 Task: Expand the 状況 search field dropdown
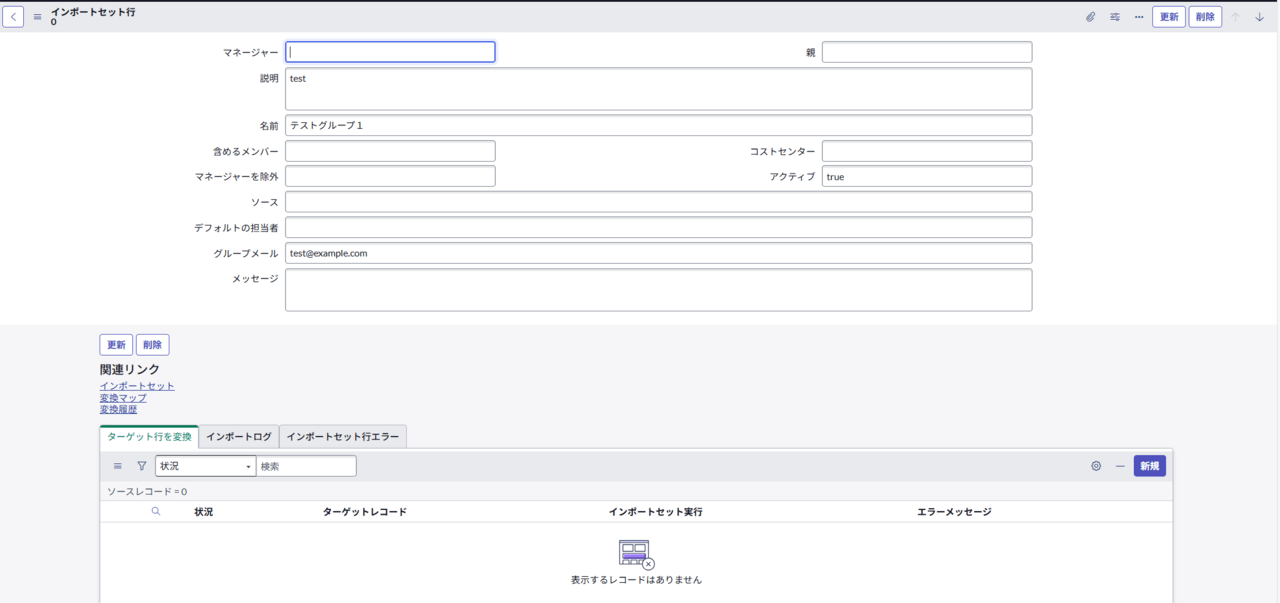[x=205, y=466]
